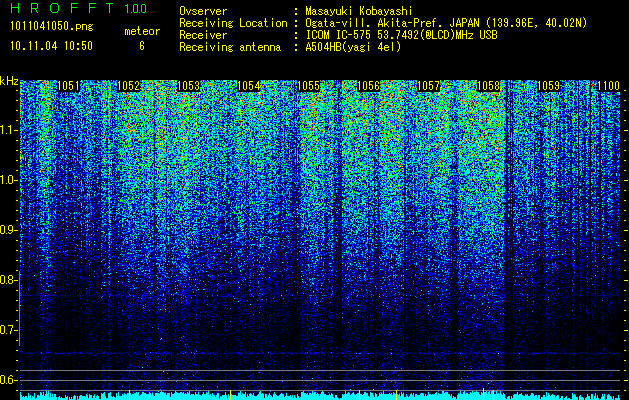Click the yellow meteor marker below 1052
The height and width of the screenshot is (400, 629).
[x=129, y=394]
